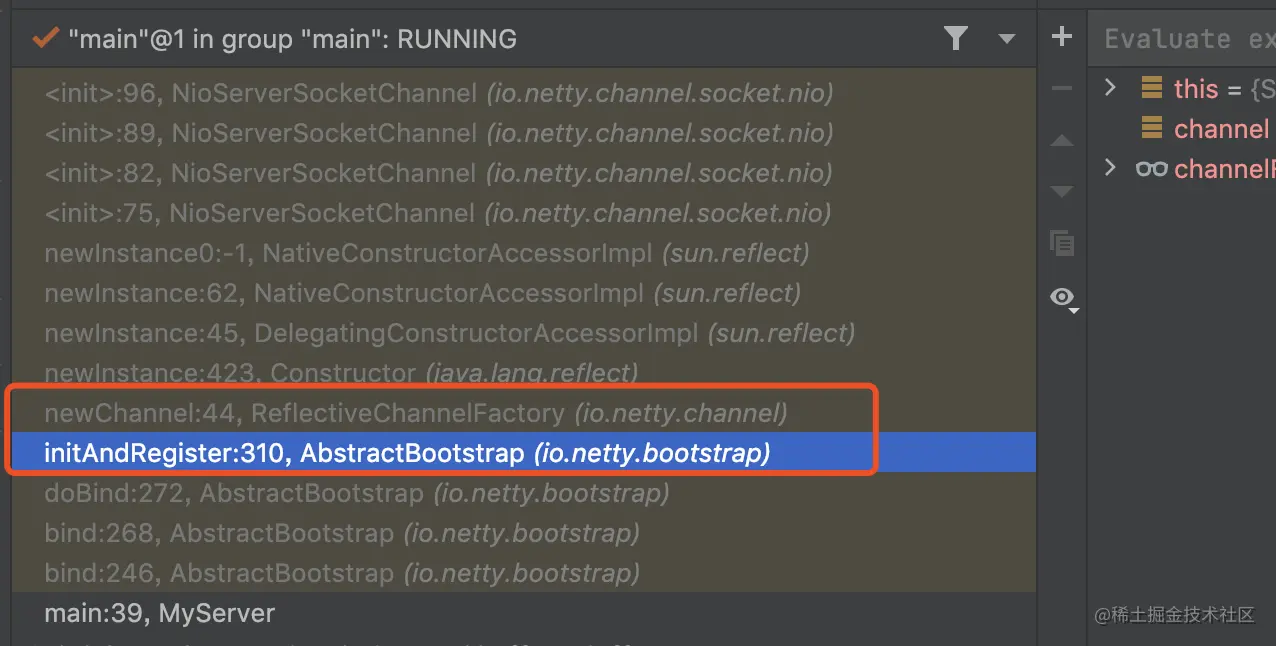1276x646 pixels.
Task: Expand the channelFactory watch node
Action: [x=1110, y=168]
